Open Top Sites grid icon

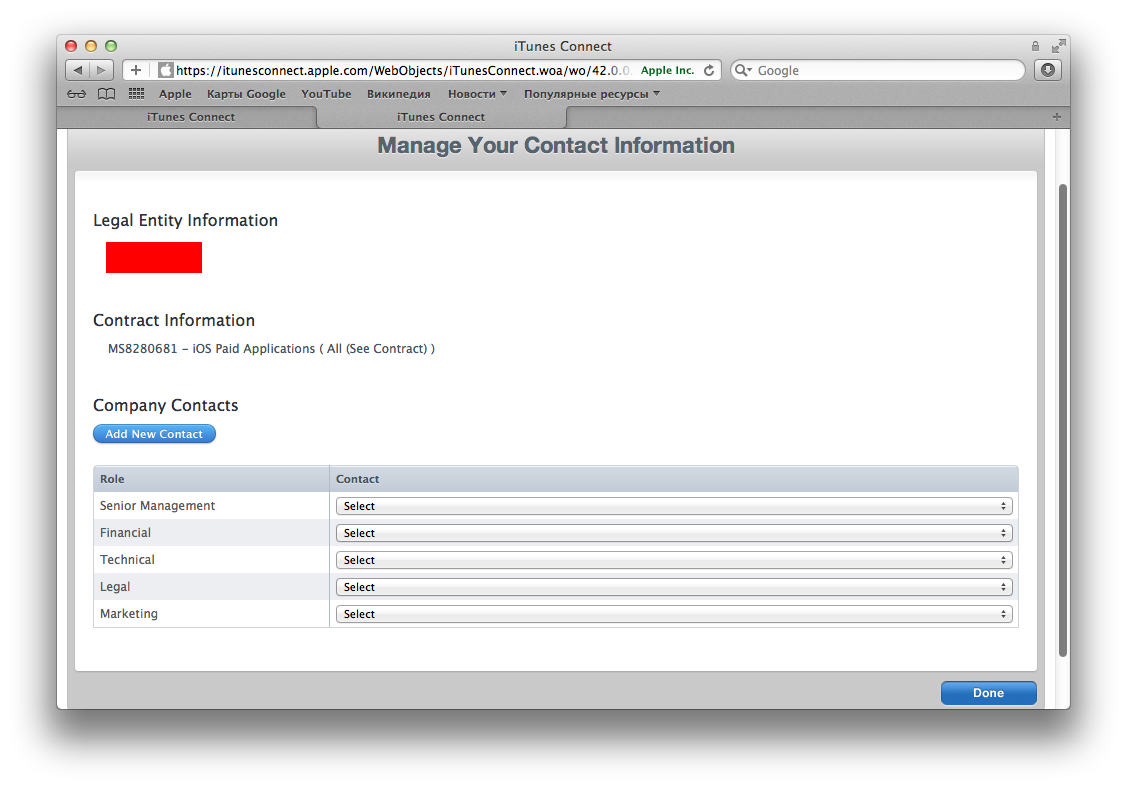pyautogui.click(x=136, y=93)
